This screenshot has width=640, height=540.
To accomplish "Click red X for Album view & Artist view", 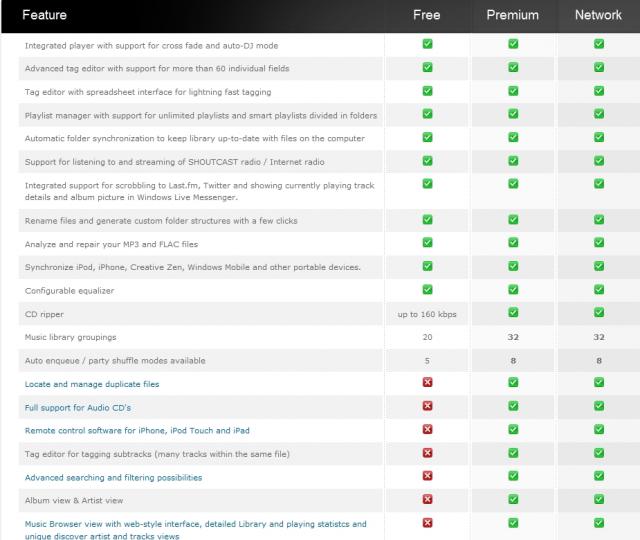I will point(427,499).
